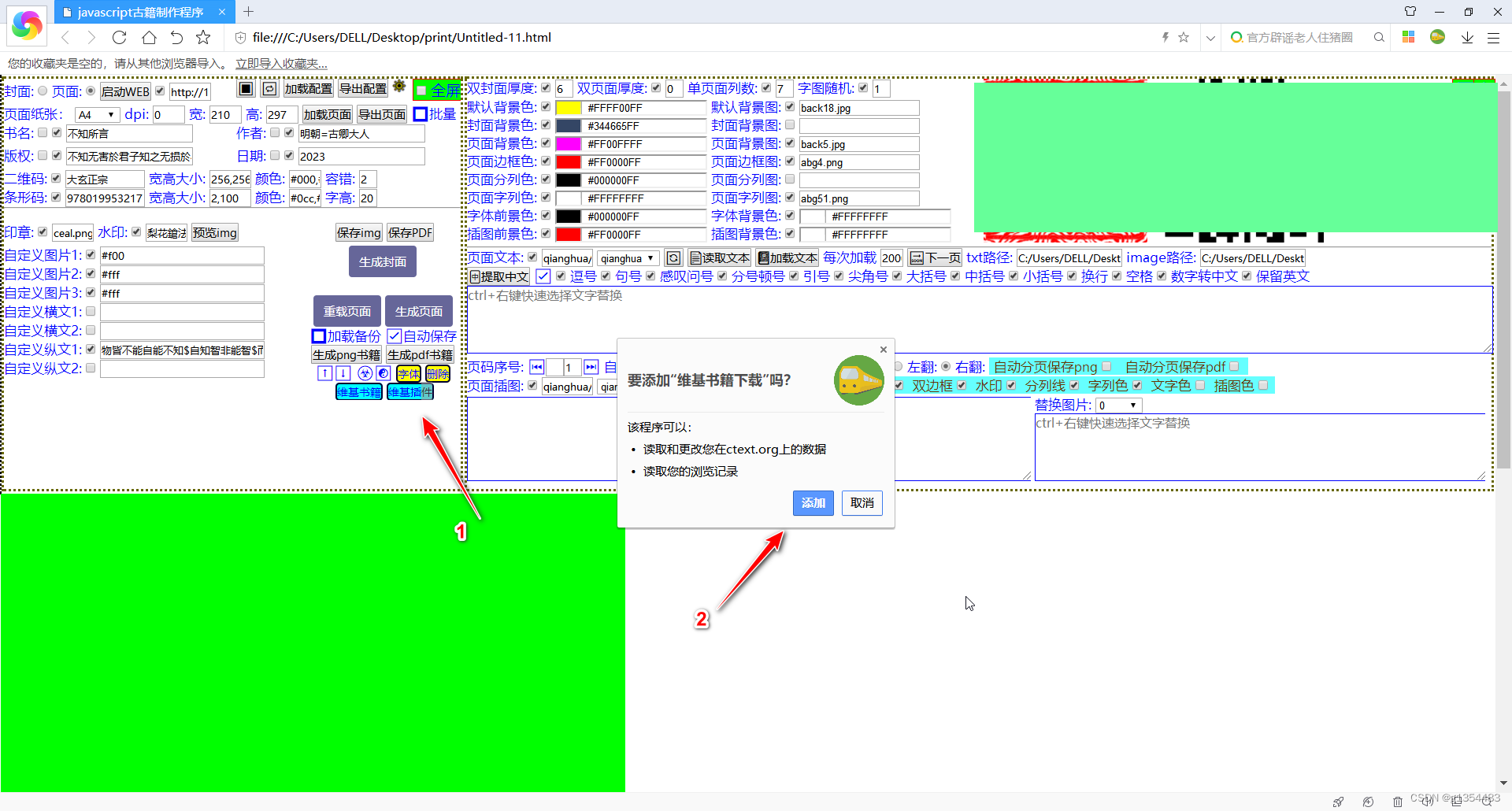
Task: Click browser back arrow
Action: (65, 37)
